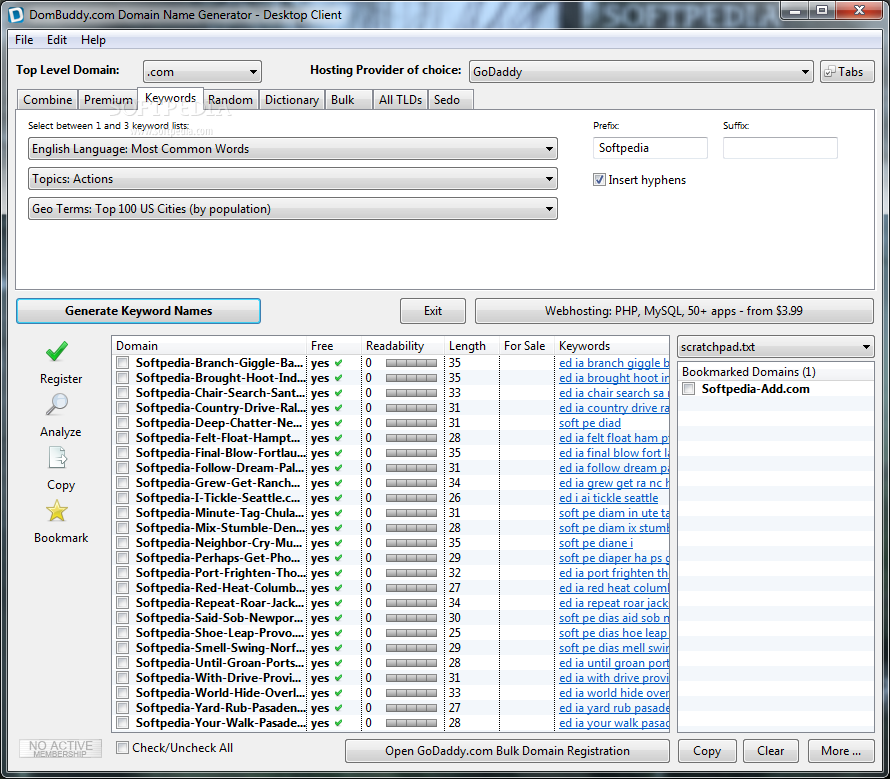
Task: Switch to the Premium tab
Action: coord(108,100)
